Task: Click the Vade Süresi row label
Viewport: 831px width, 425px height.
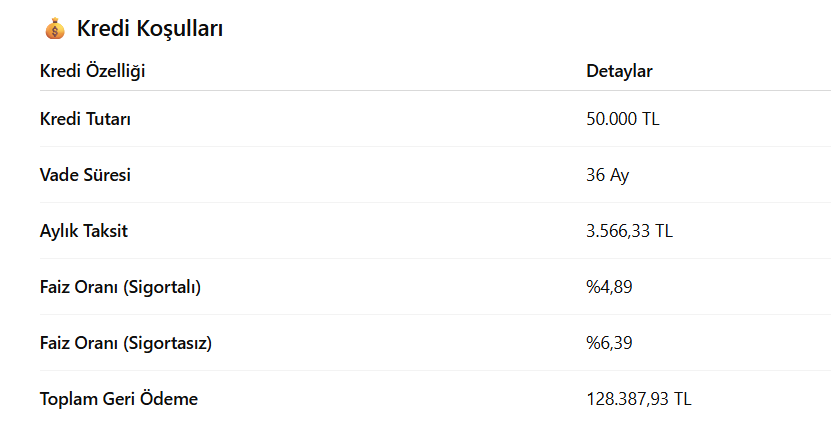Action: 85,175
